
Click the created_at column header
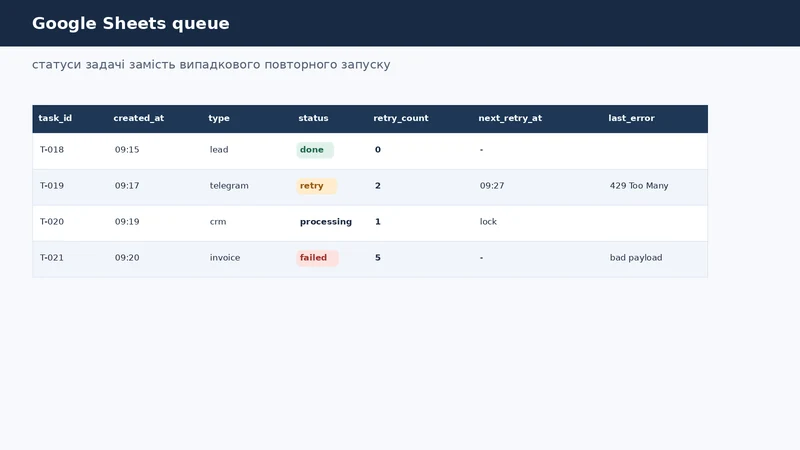click(139, 118)
